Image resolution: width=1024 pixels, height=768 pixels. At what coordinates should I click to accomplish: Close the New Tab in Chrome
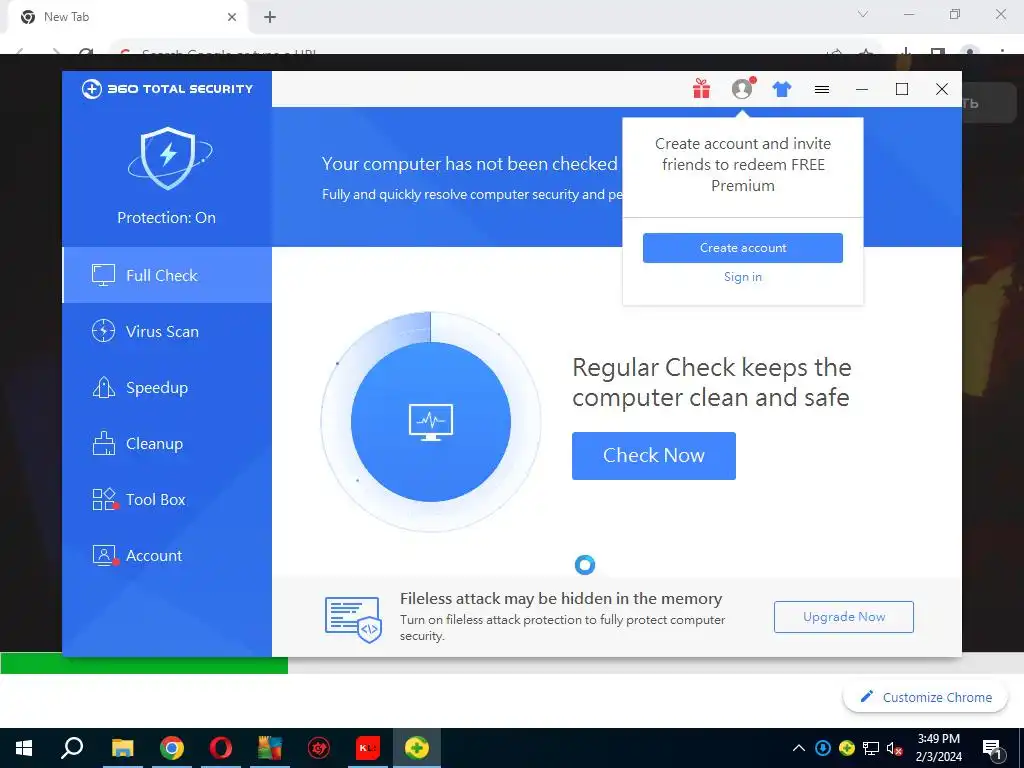coord(232,17)
